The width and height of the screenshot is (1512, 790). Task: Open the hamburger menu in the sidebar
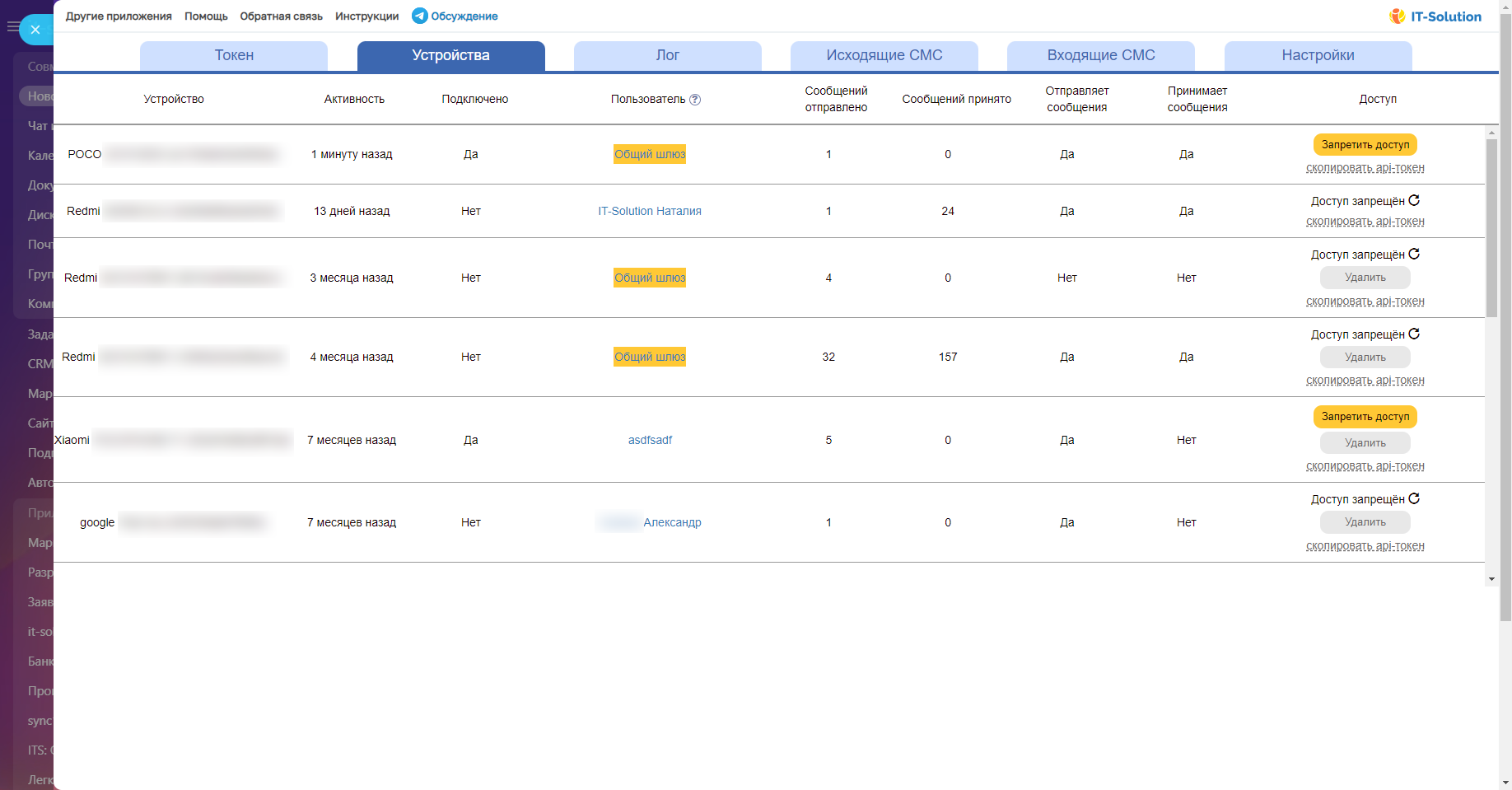pos(12,27)
